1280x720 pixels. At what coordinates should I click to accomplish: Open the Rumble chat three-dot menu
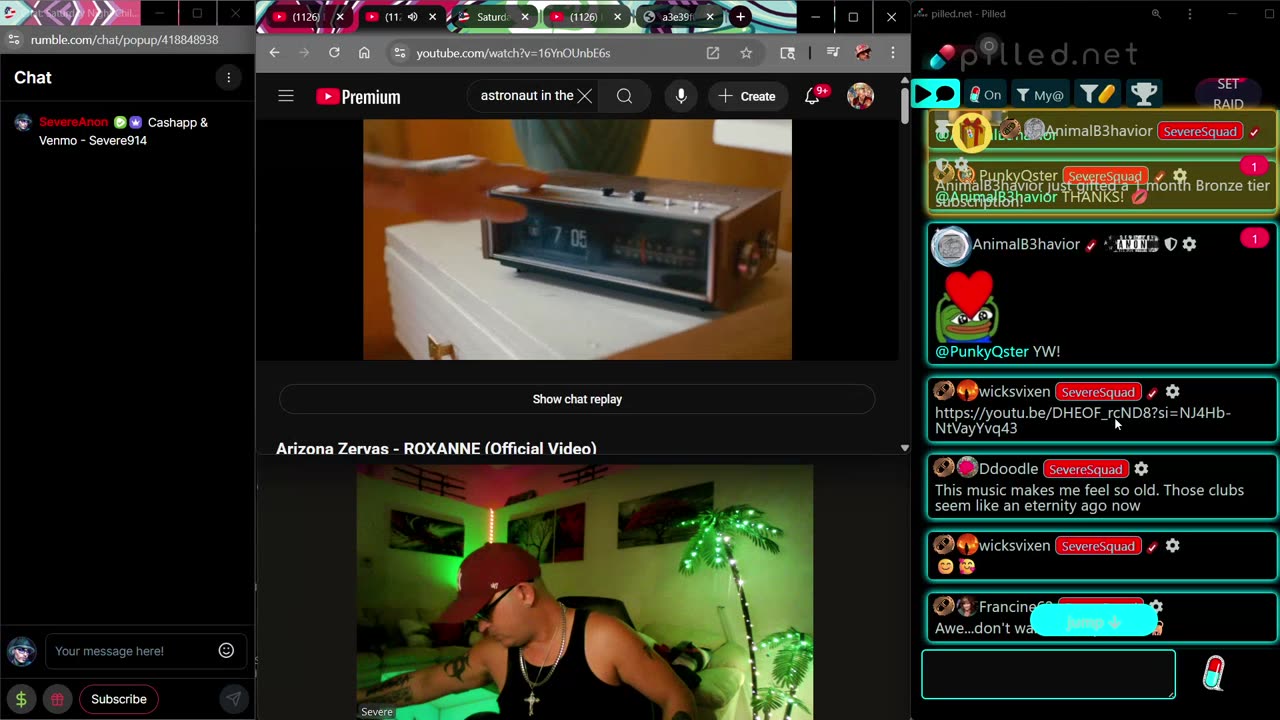click(x=228, y=77)
